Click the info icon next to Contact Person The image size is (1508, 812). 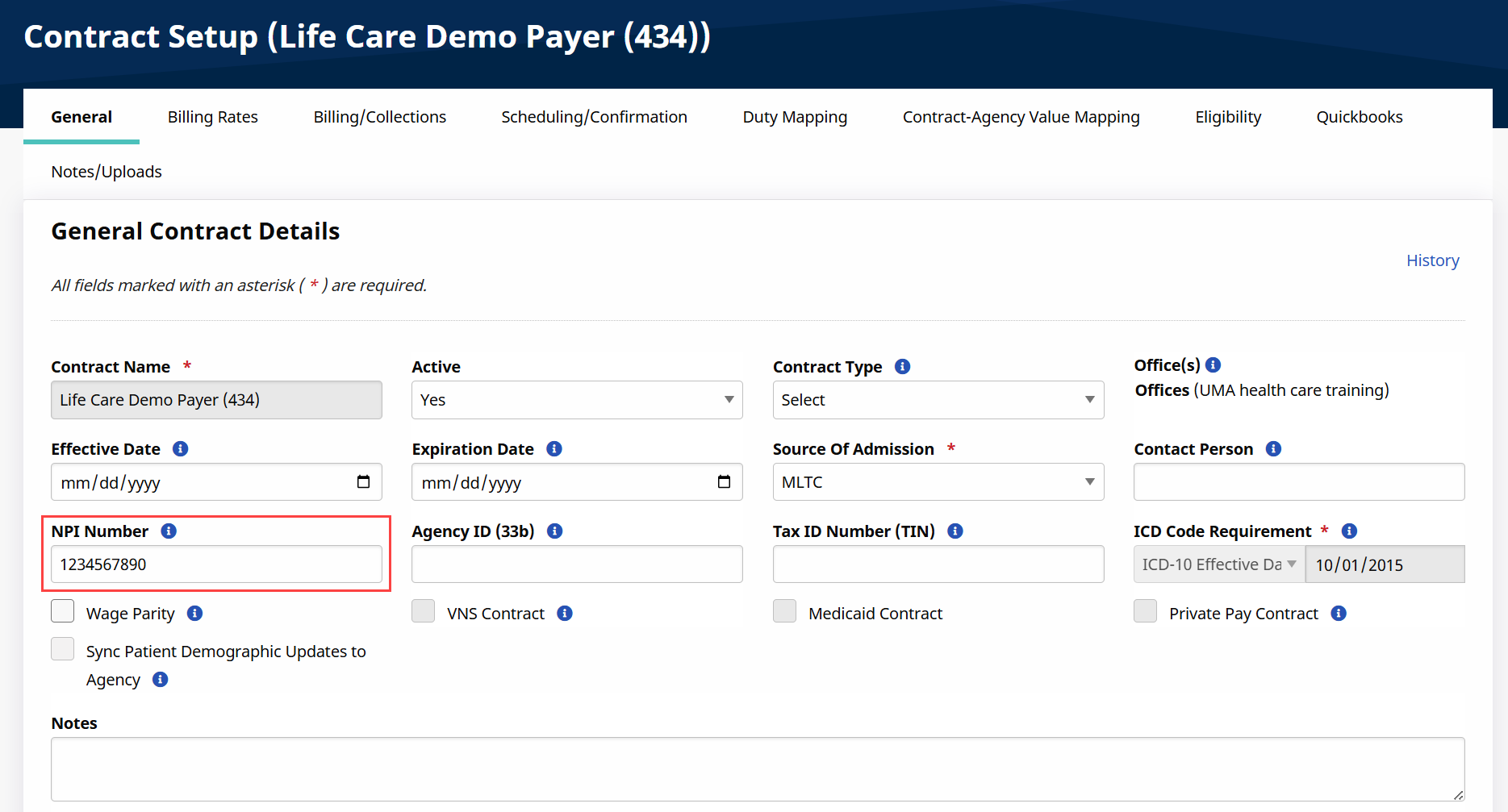1273,449
